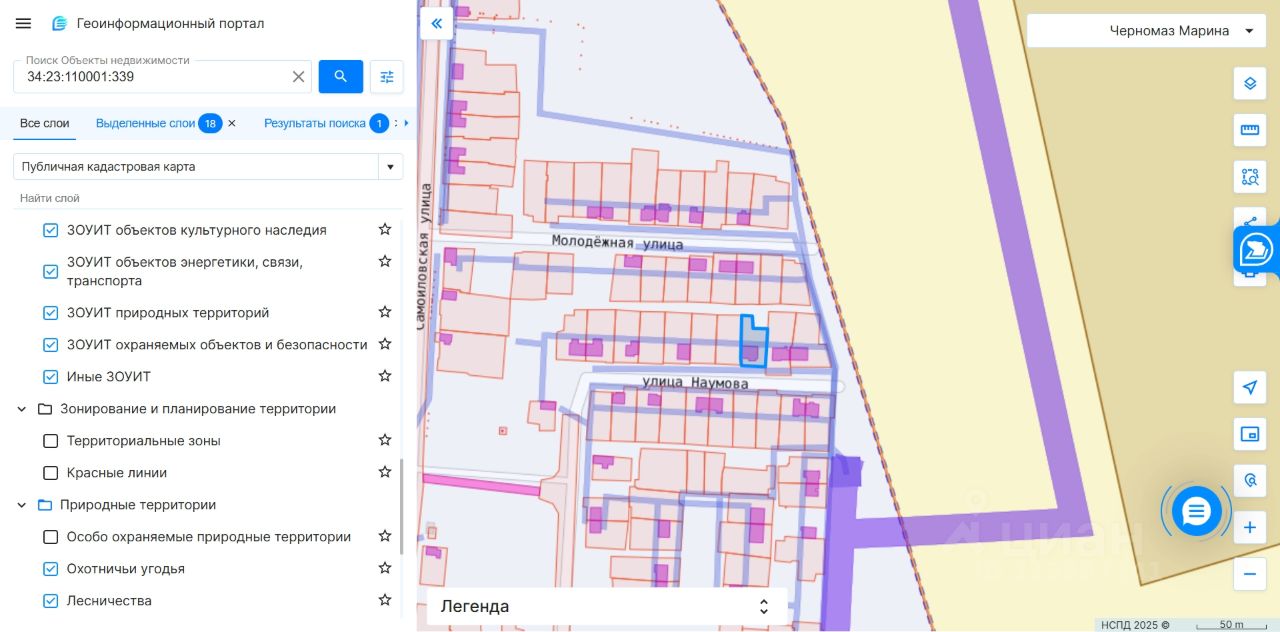Viewport: 1280px width, 632px height.
Task: Open the Результаты поиска tab
Action: coord(315,123)
